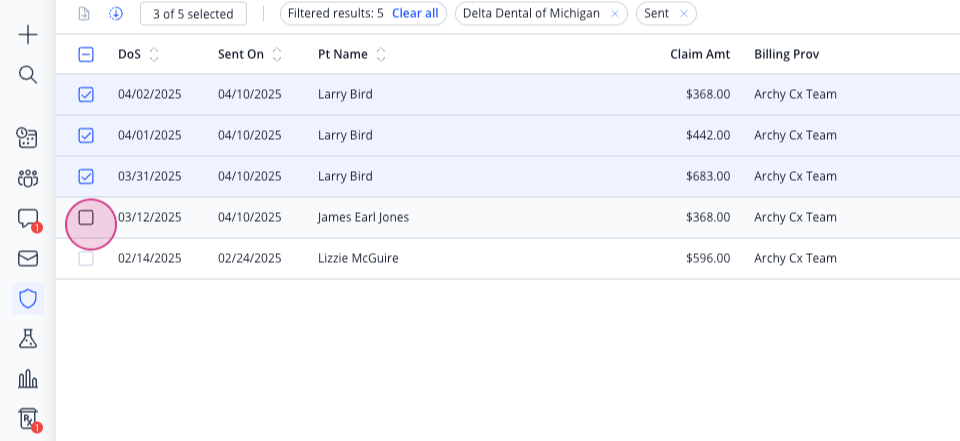Click the Clear all filters link
Screen dimensions: 960x441
[415, 13]
